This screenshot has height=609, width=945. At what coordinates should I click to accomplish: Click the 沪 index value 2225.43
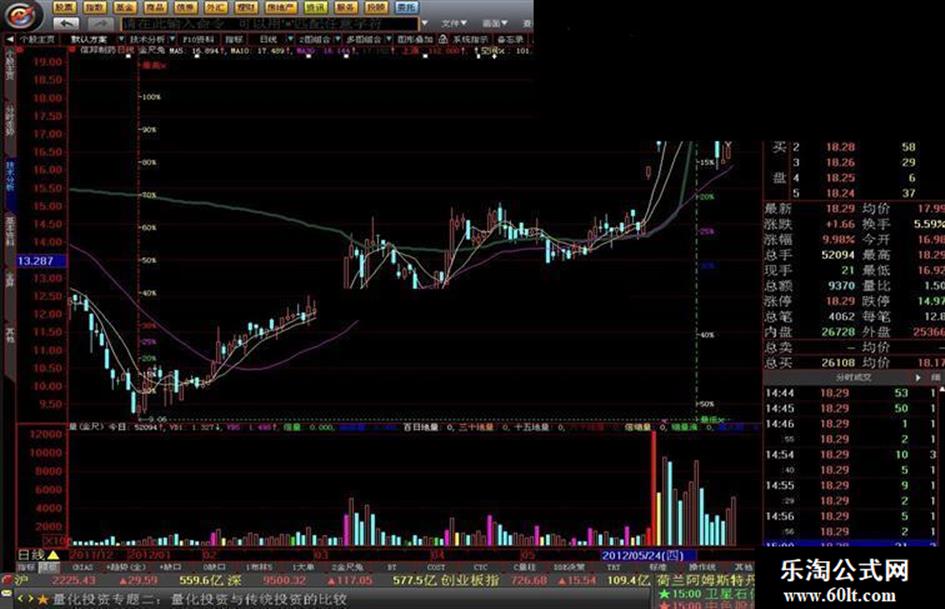coord(74,580)
